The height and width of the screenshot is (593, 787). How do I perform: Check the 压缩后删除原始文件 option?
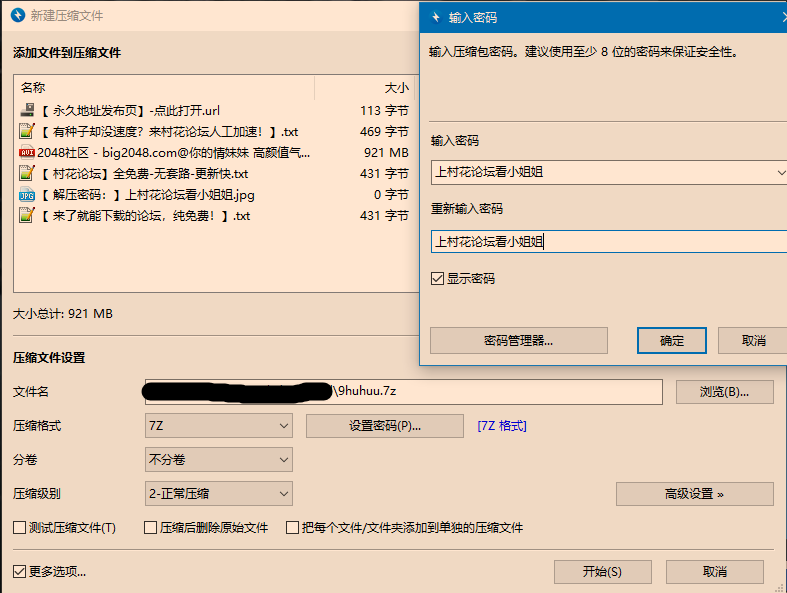151,528
